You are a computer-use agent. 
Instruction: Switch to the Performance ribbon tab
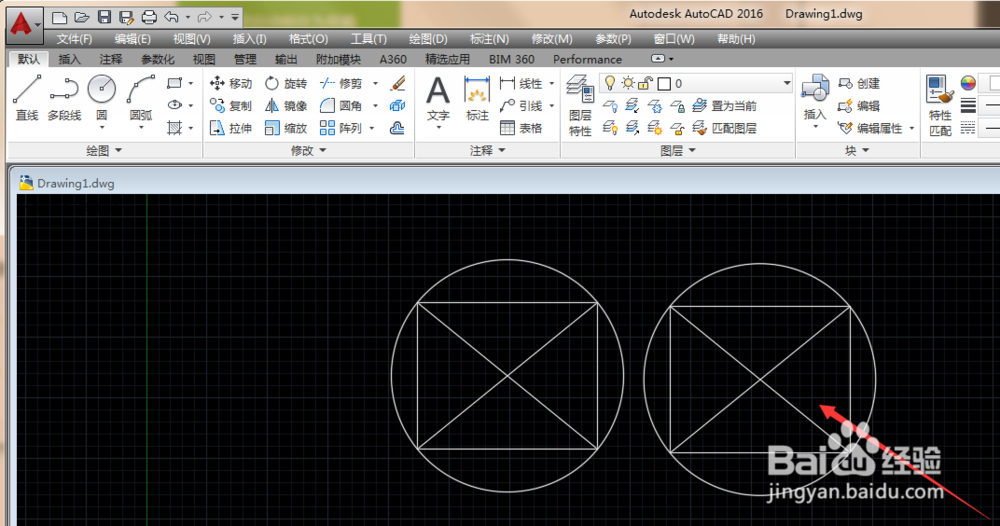587,59
